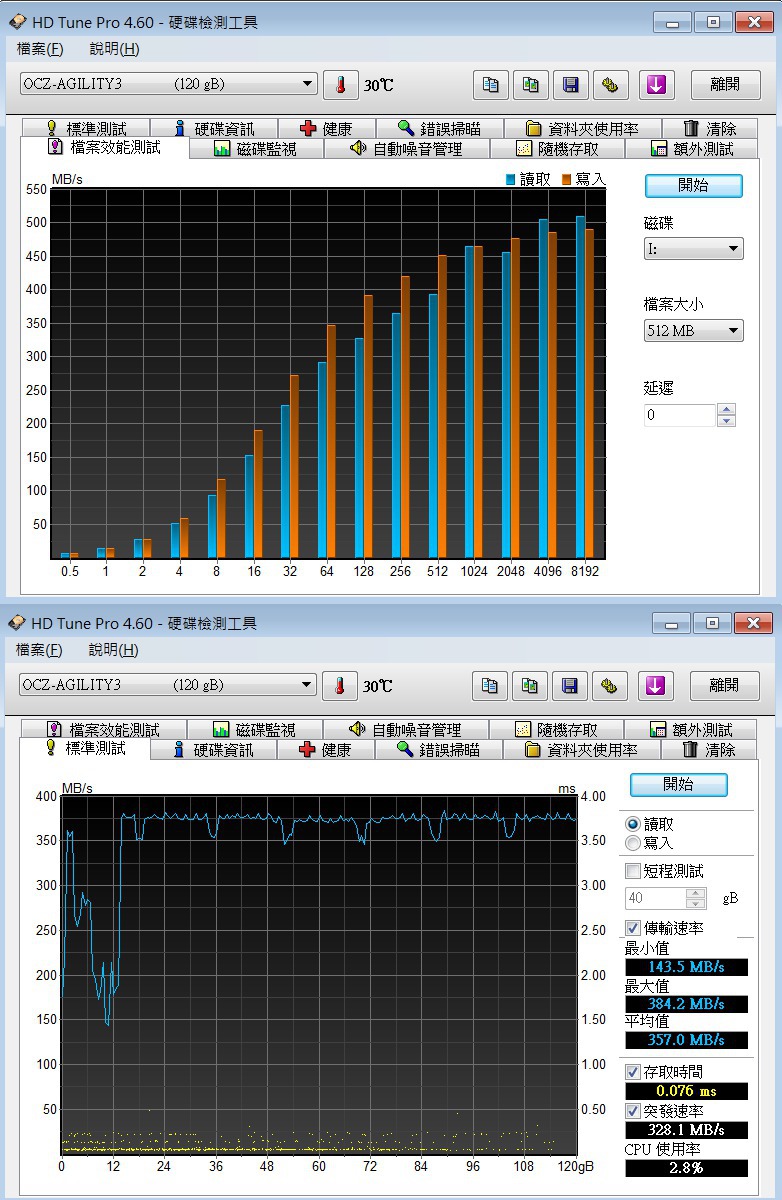Image resolution: width=782 pixels, height=1200 pixels.
Task: Click 離開 button in bottom window
Action: (725, 685)
